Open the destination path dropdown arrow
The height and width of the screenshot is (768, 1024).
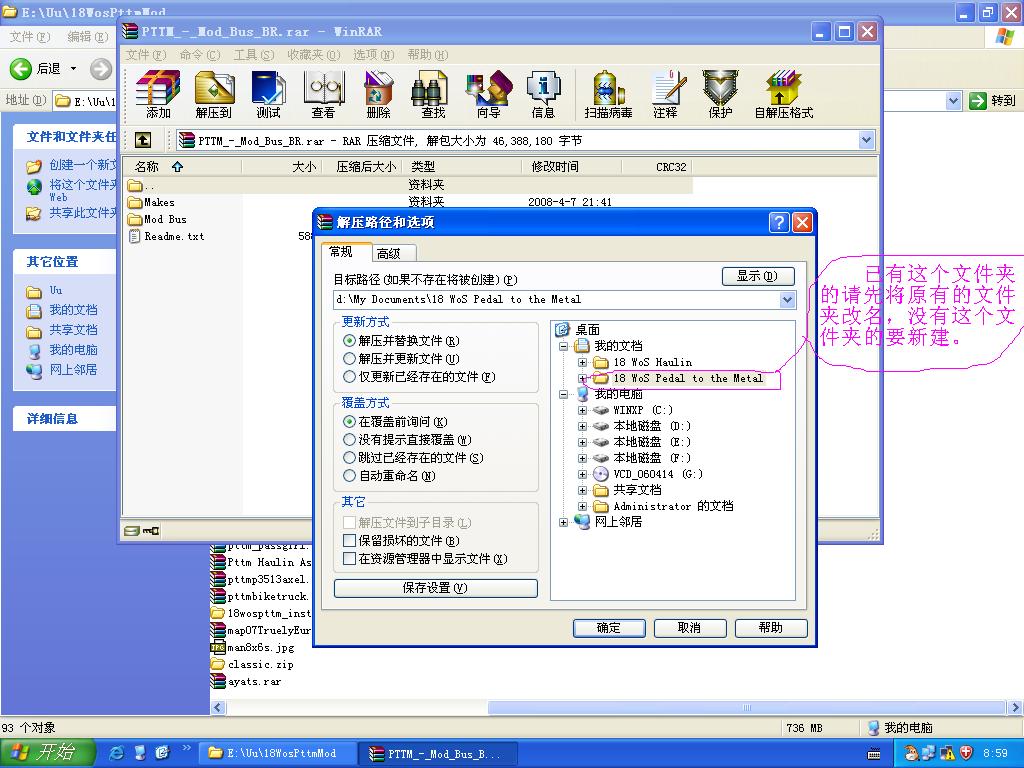787,300
